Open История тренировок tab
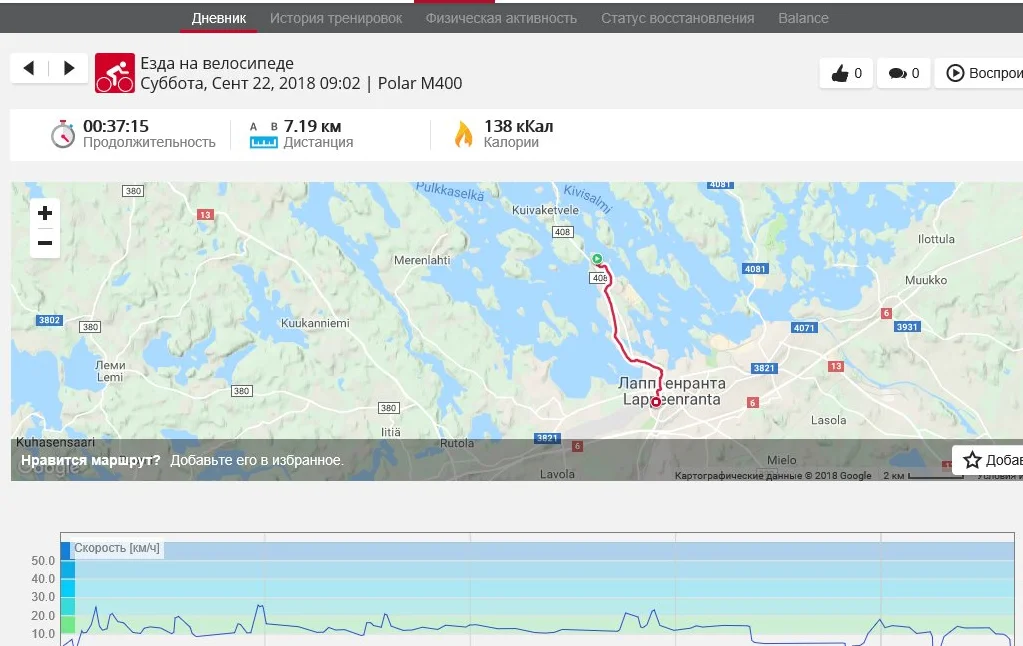 [336, 18]
